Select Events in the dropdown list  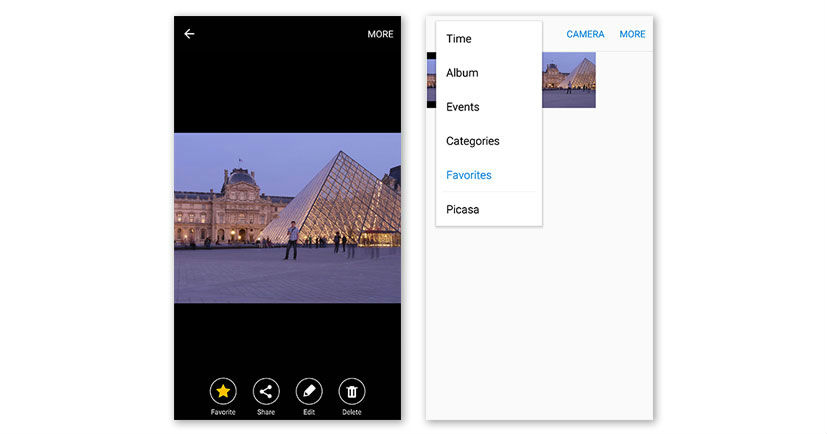[463, 107]
